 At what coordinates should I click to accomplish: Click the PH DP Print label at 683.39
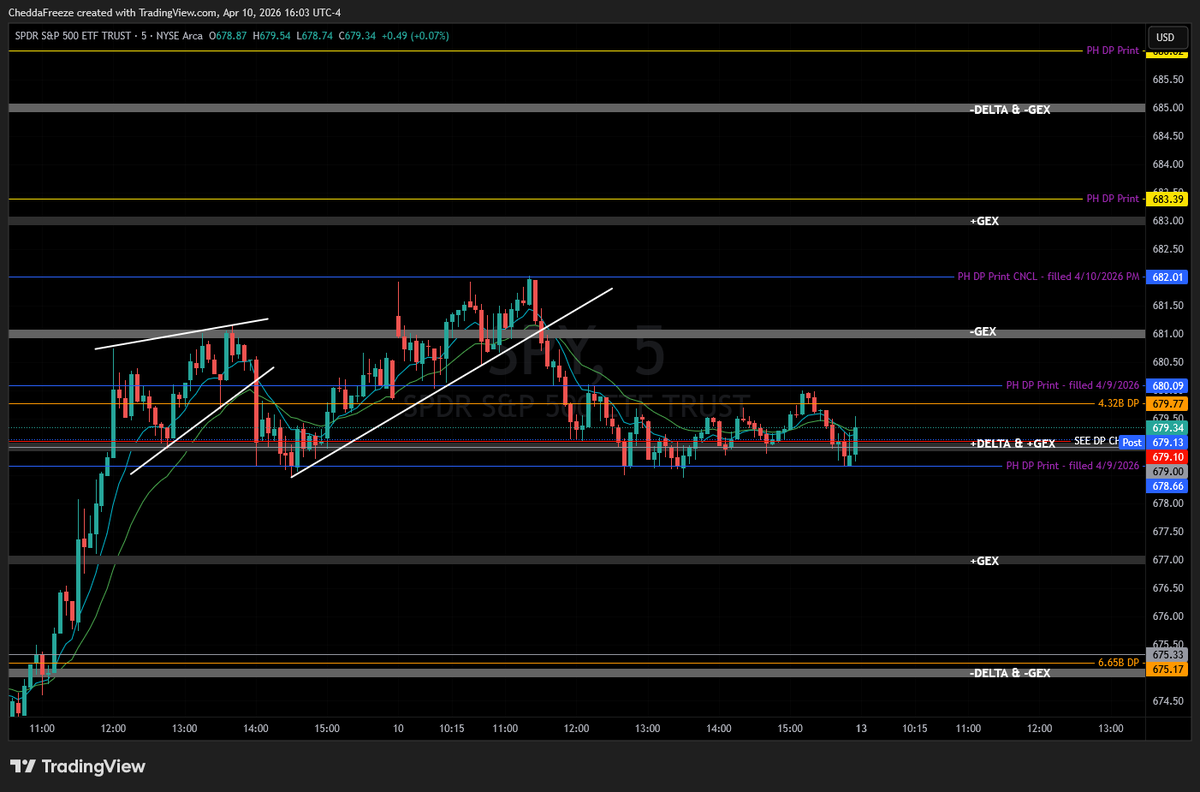coord(1112,199)
